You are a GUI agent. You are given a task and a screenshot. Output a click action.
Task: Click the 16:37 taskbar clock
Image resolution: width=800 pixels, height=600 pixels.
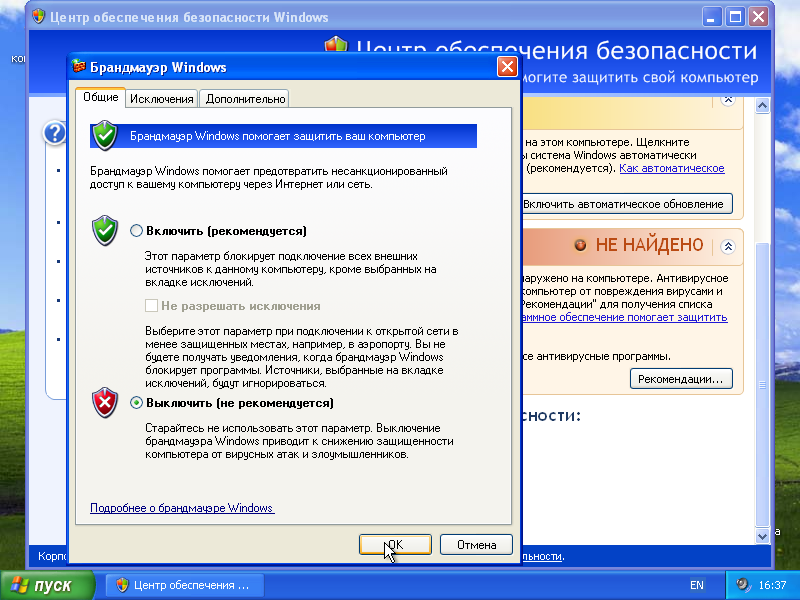(772, 585)
